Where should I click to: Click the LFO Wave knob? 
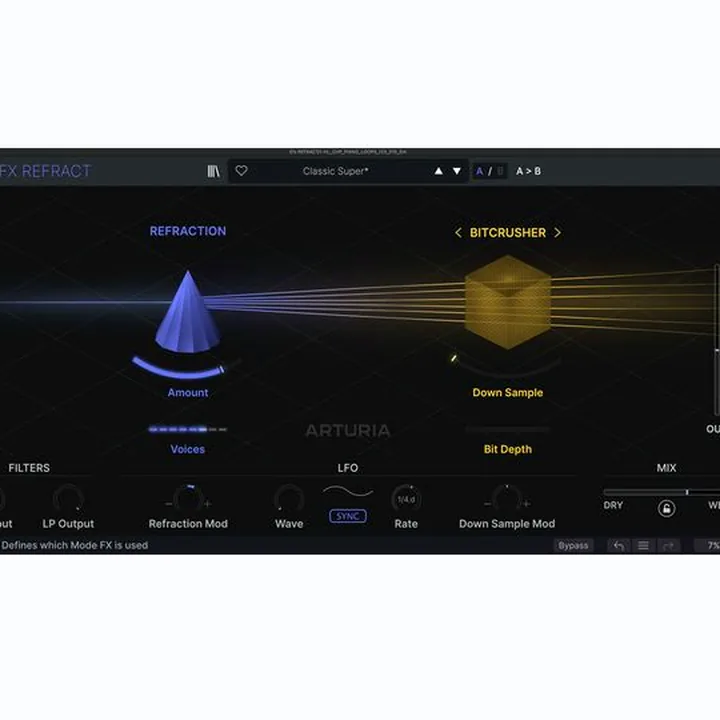pos(289,499)
